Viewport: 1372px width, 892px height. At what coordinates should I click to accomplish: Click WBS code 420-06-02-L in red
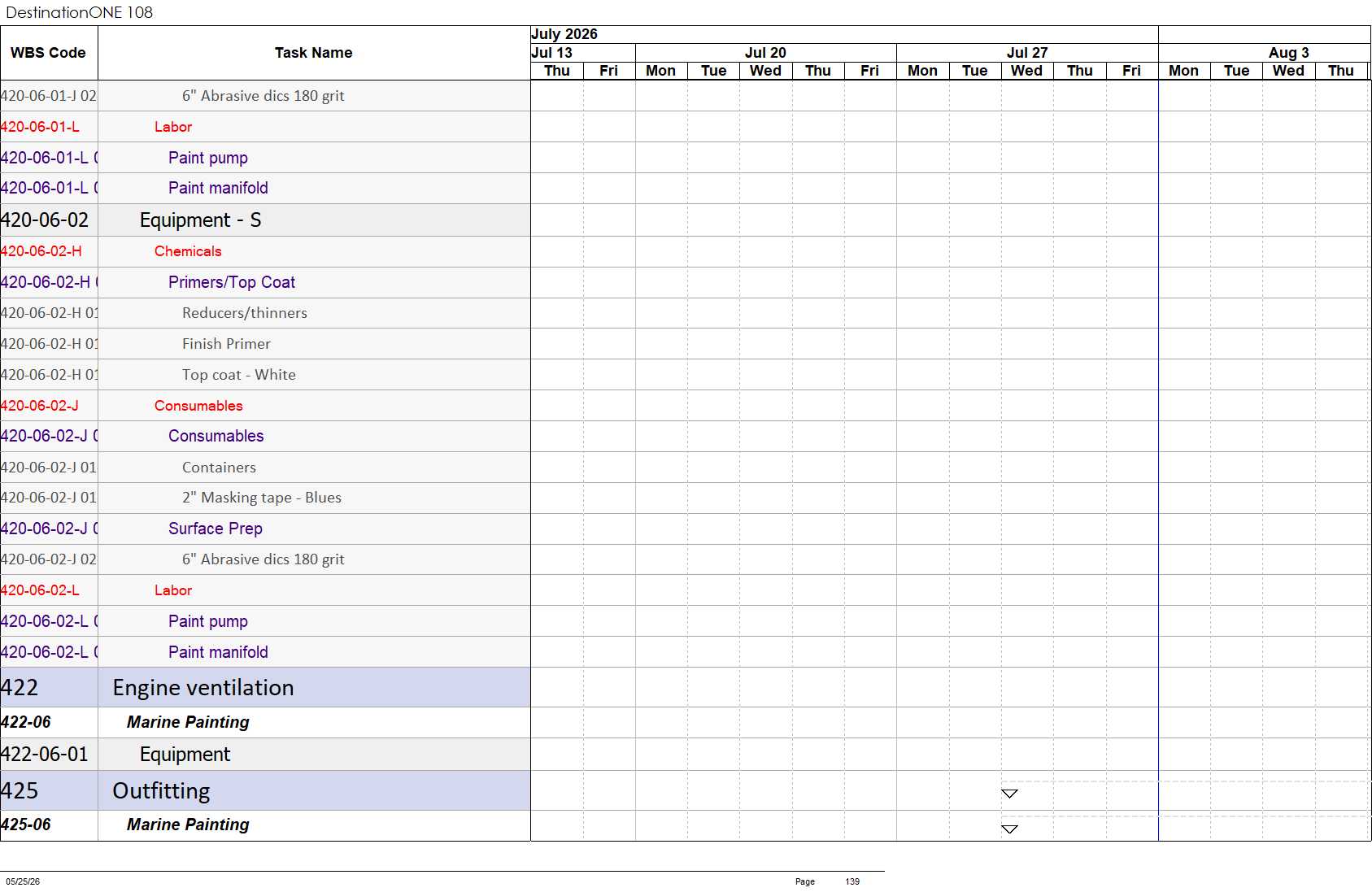[40, 590]
